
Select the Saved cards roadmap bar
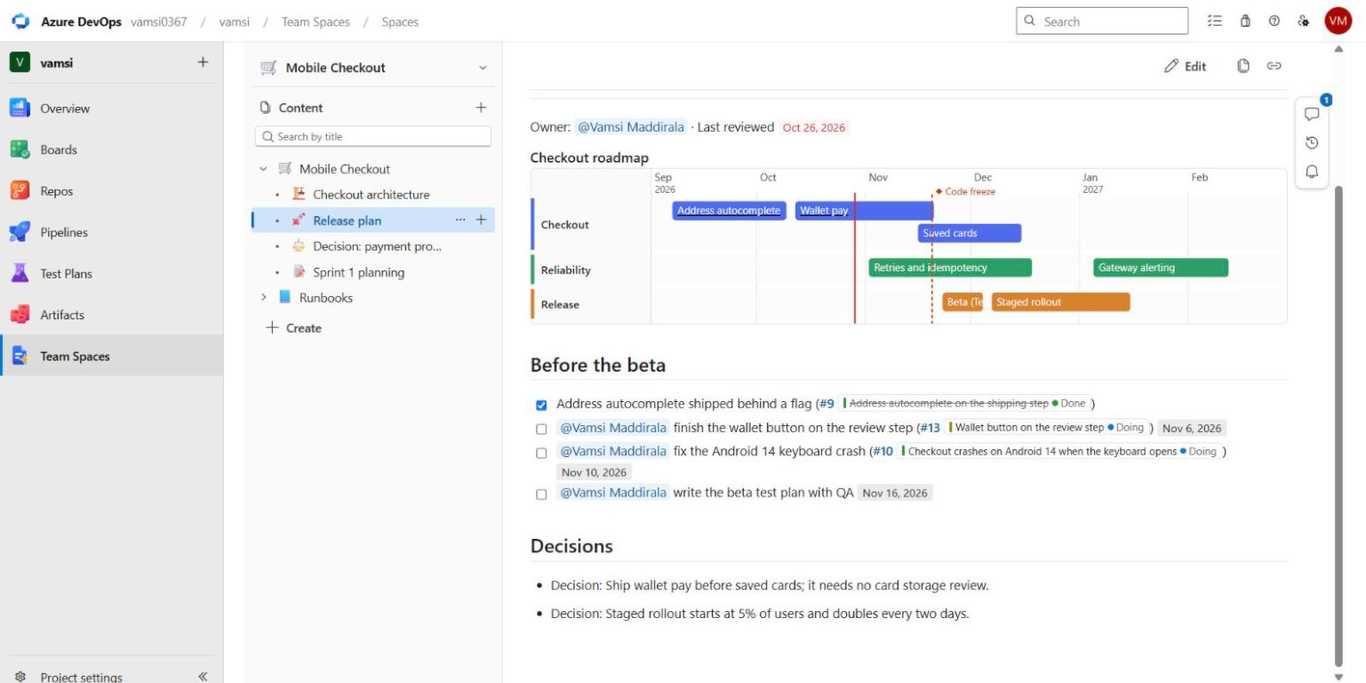click(970, 233)
